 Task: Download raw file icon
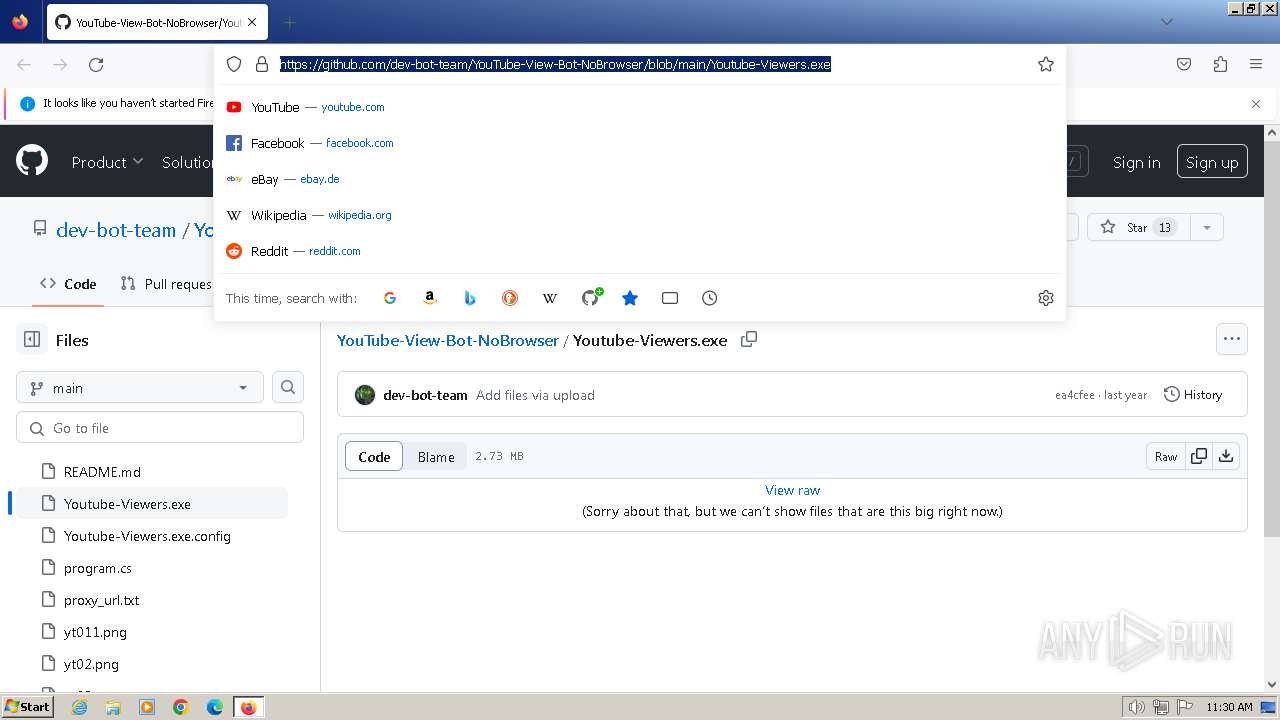tap(1226, 457)
